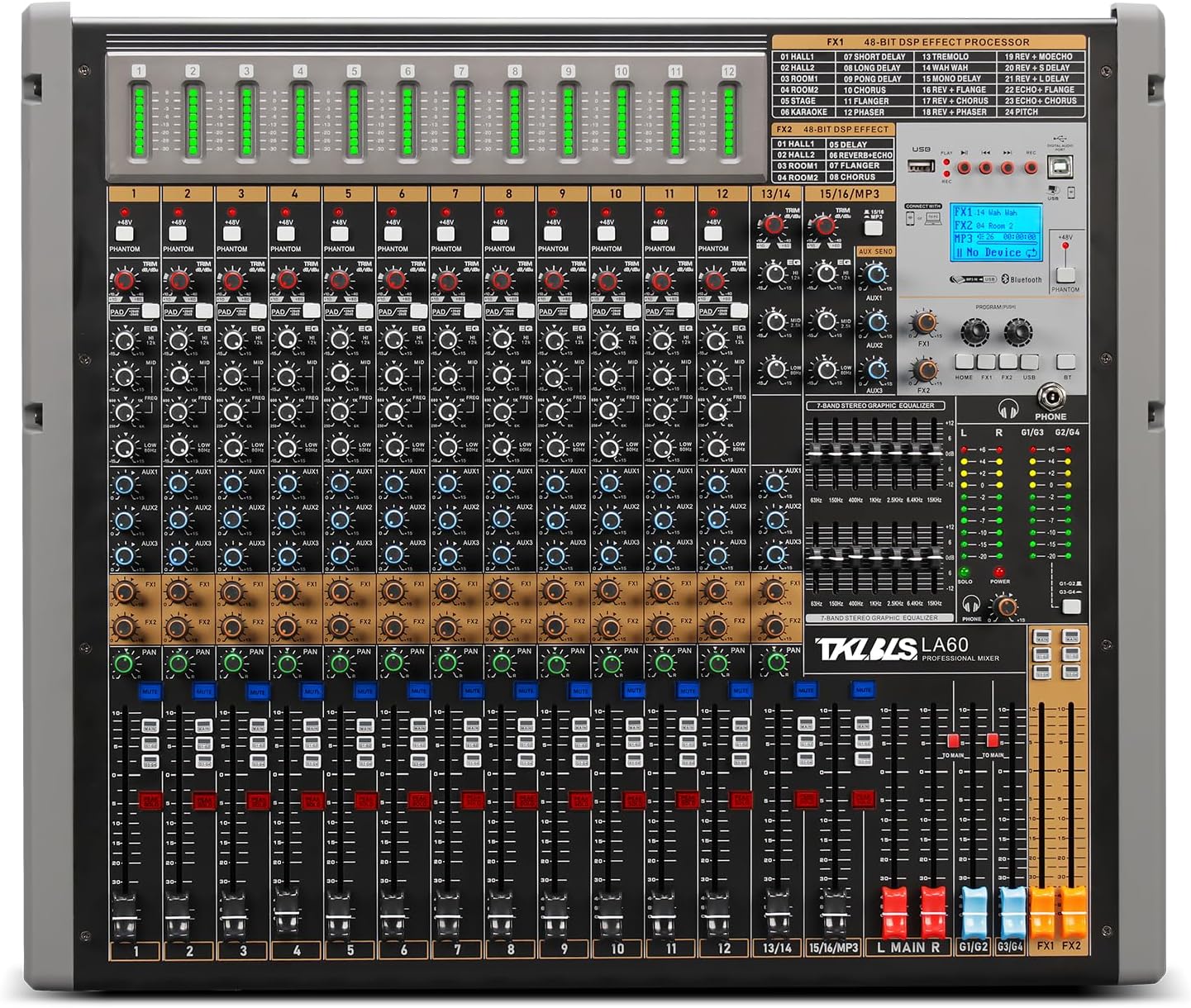Image resolution: width=1191 pixels, height=1008 pixels.
Task: Tap the skip-forward track button
Action: click(1007, 167)
